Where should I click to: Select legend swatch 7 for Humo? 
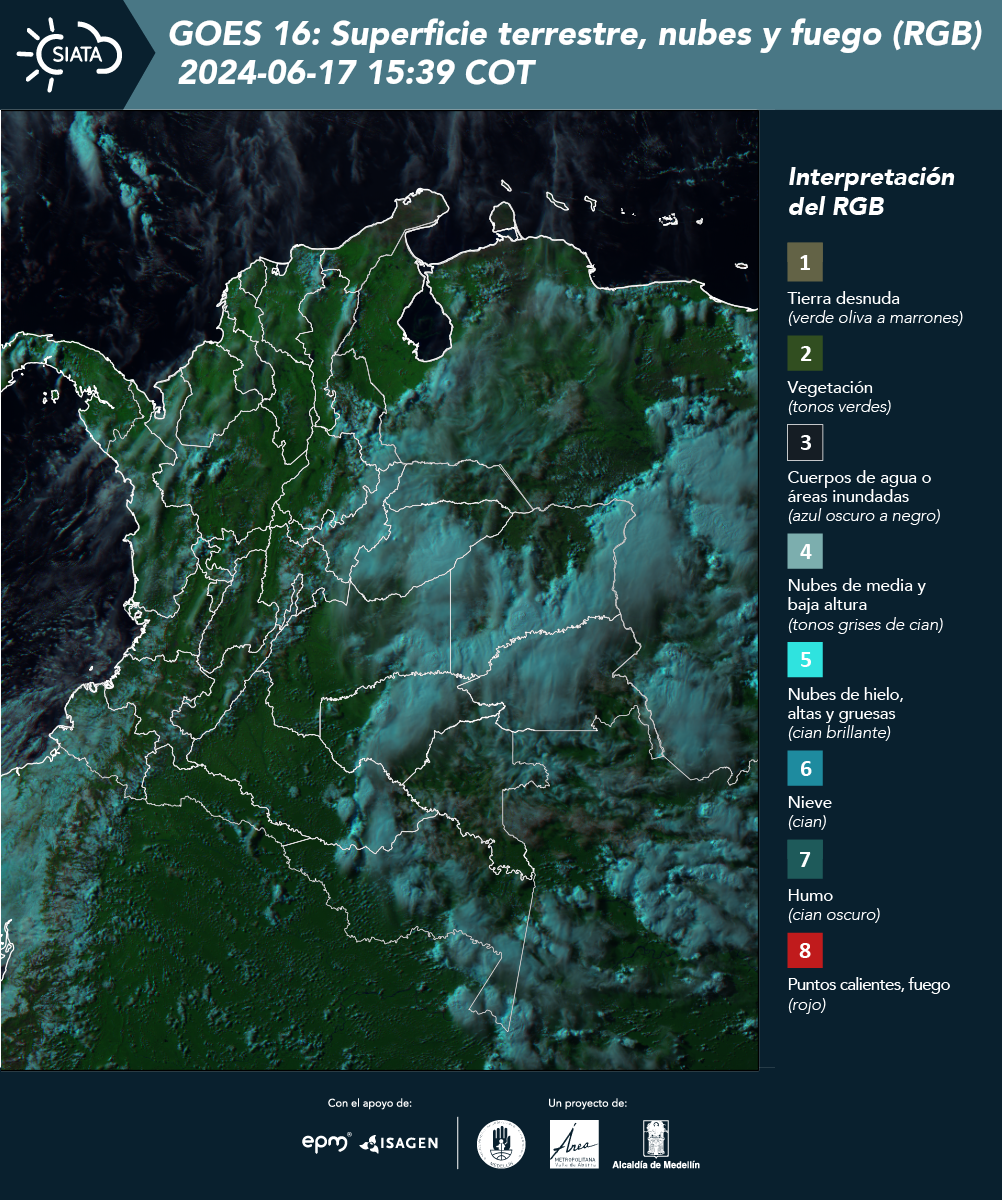805,859
